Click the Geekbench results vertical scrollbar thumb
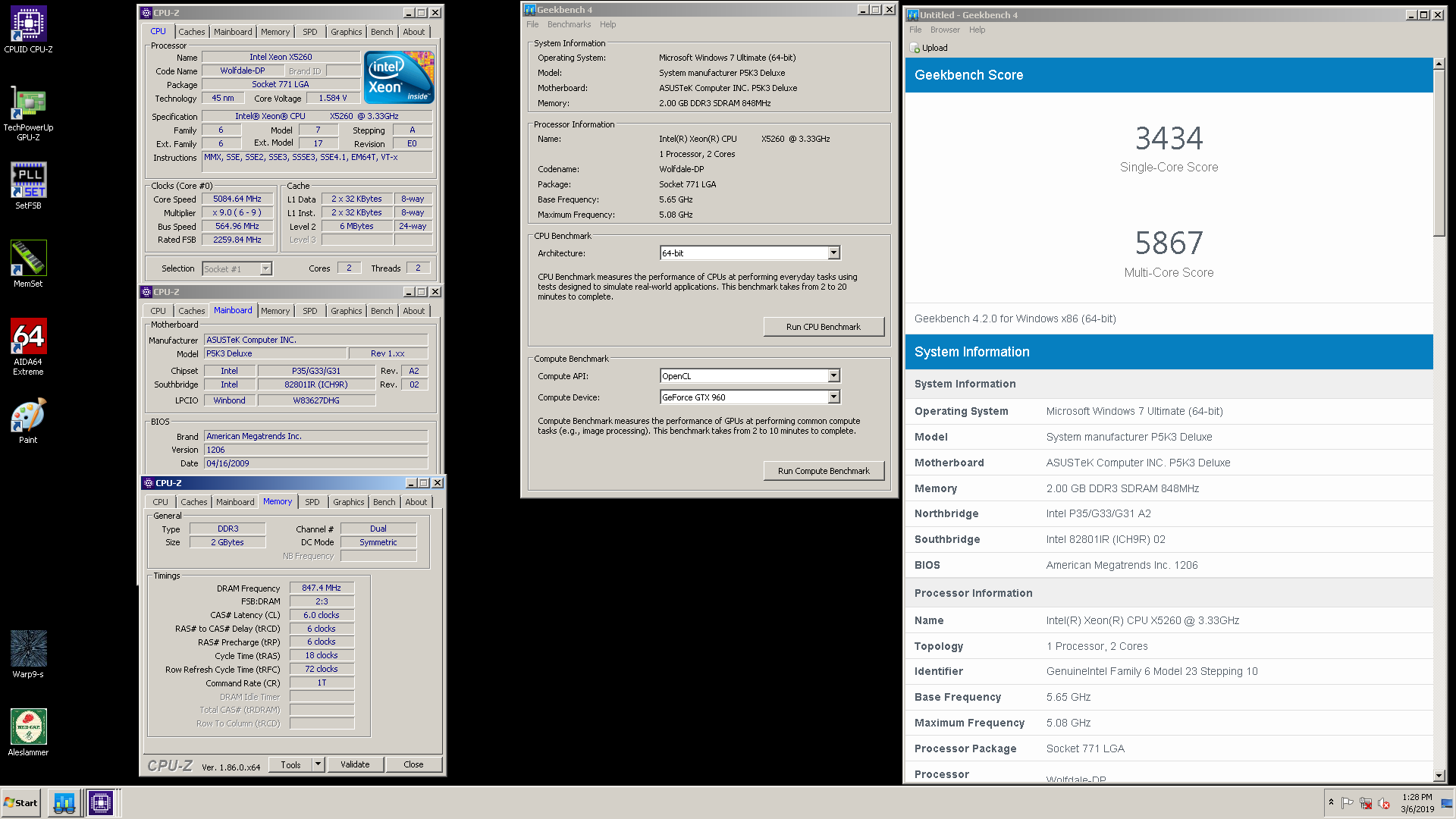 (1439, 153)
